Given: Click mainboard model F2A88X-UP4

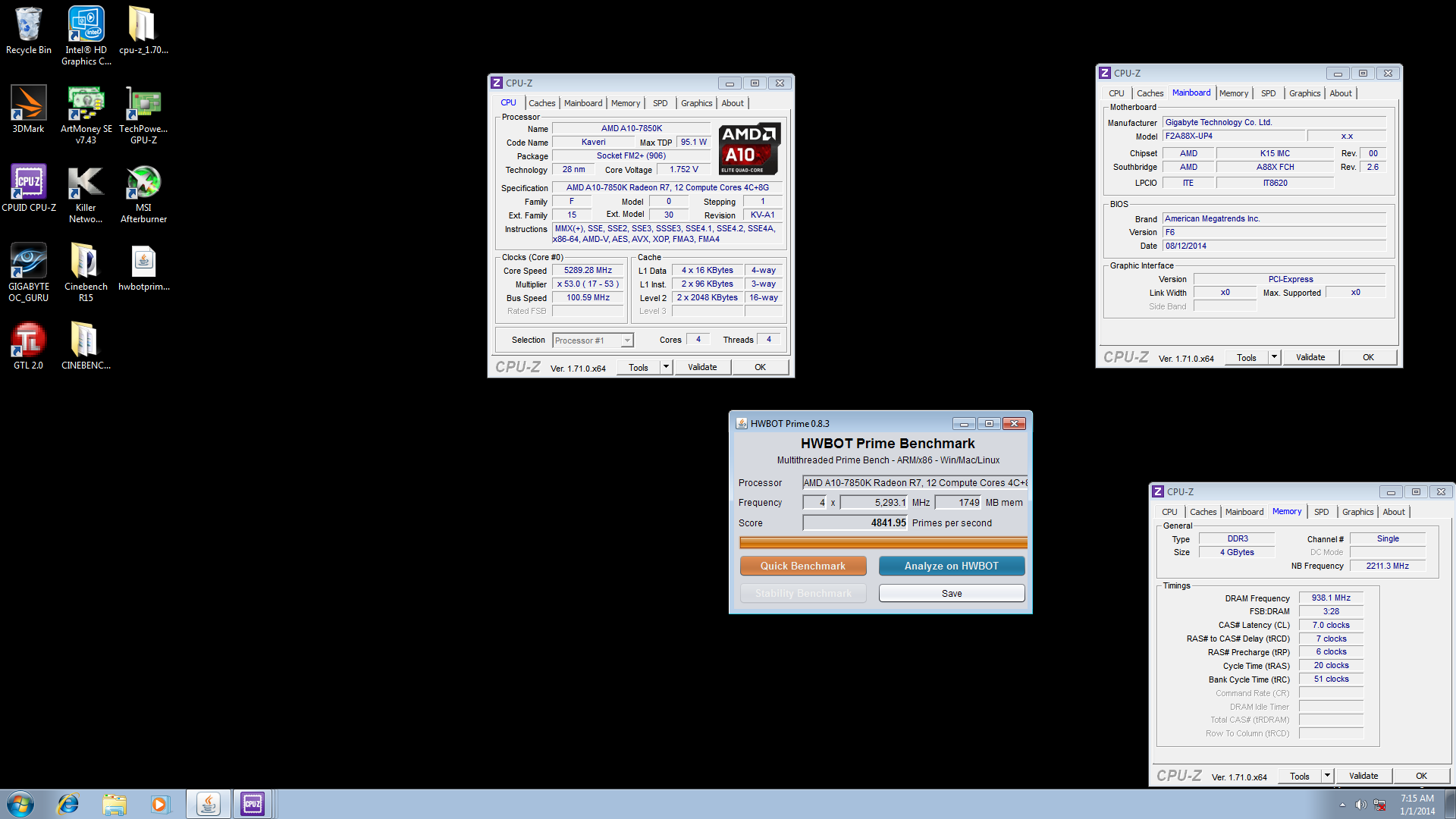Looking at the screenshot, I should (x=1234, y=136).
